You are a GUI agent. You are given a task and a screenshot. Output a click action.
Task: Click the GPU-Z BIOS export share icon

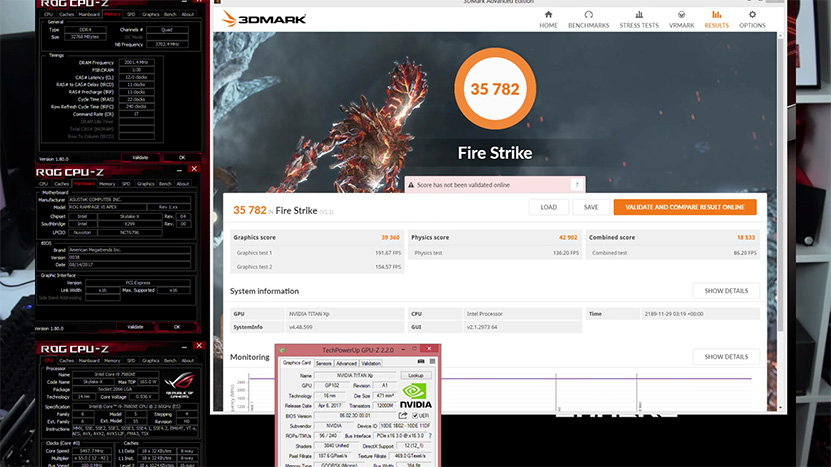tap(403, 416)
